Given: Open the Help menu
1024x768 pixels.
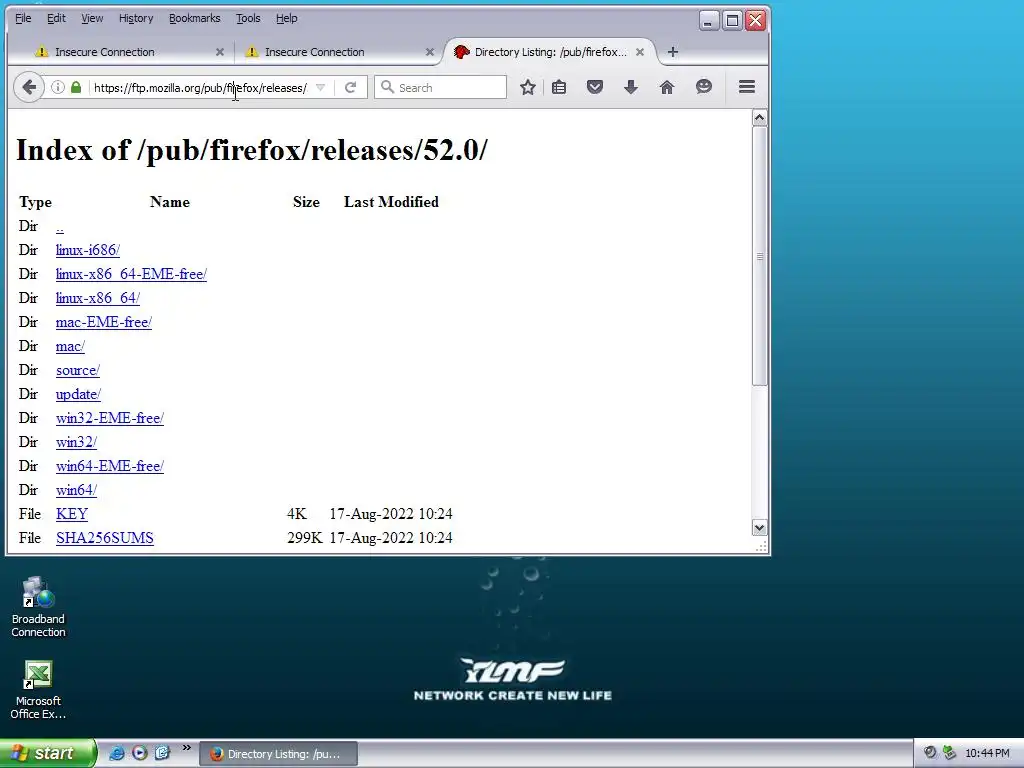Looking at the screenshot, I should [287, 18].
